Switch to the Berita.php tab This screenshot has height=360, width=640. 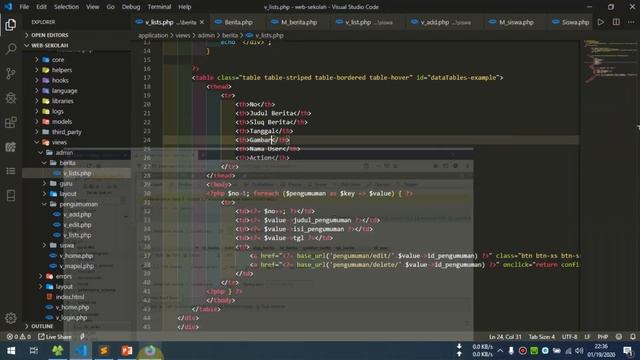(238, 22)
